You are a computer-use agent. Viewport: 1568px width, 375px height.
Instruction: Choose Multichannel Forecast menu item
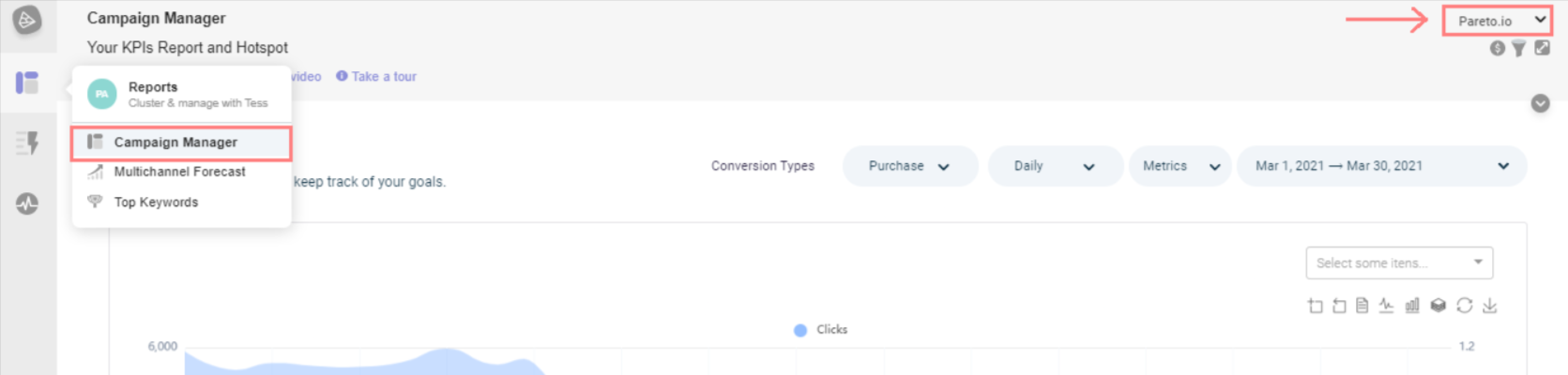click(x=179, y=172)
